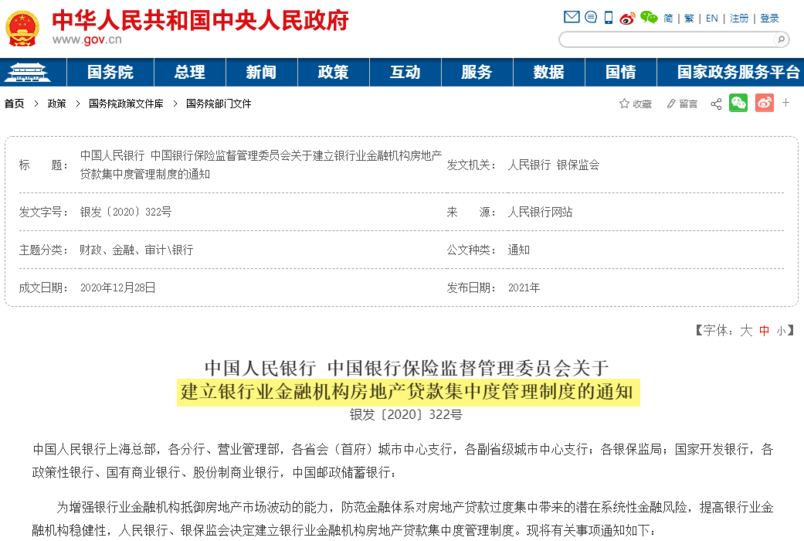Open the 国情 menu
This screenshot has height=541, width=804.
coord(620,72)
